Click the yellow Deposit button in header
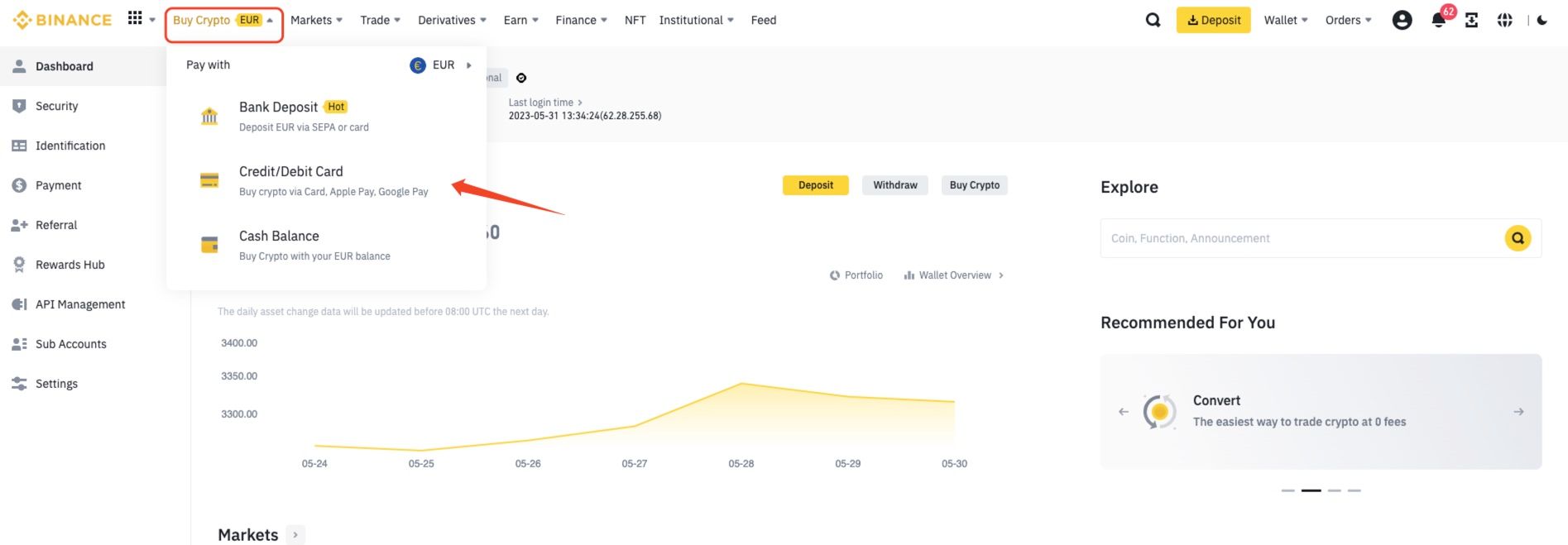The width and height of the screenshot is (1568, 545). click(x=1213, y=20)
